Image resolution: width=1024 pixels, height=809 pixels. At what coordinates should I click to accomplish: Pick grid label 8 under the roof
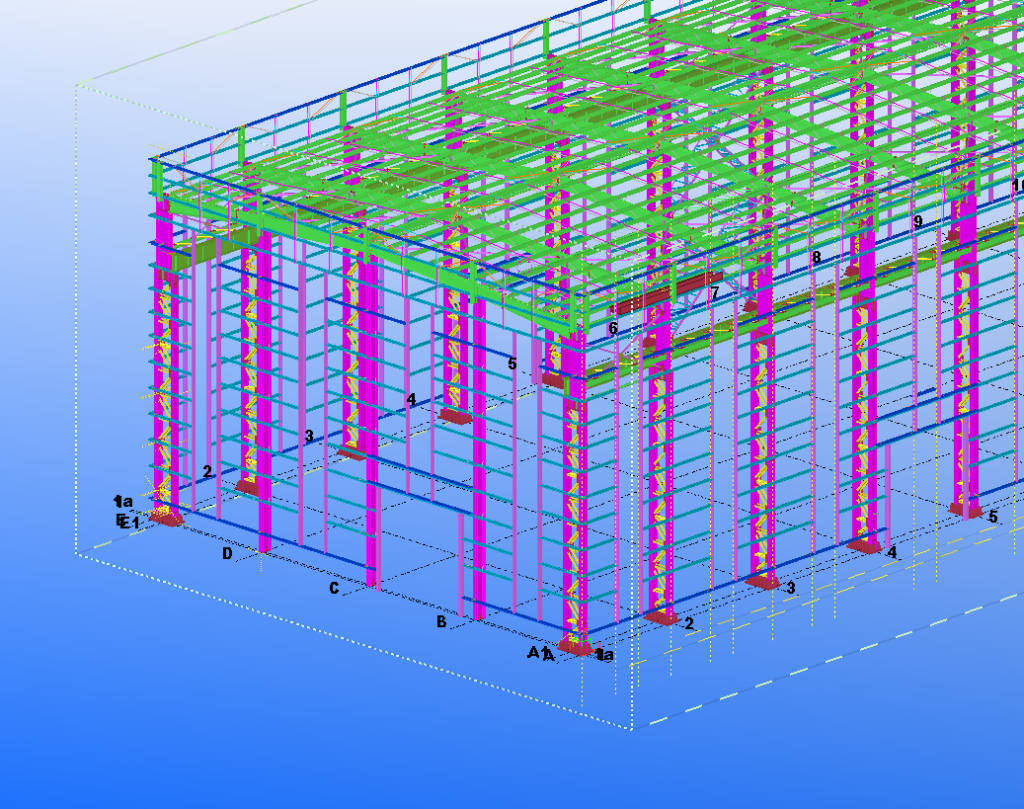[816, 257]
